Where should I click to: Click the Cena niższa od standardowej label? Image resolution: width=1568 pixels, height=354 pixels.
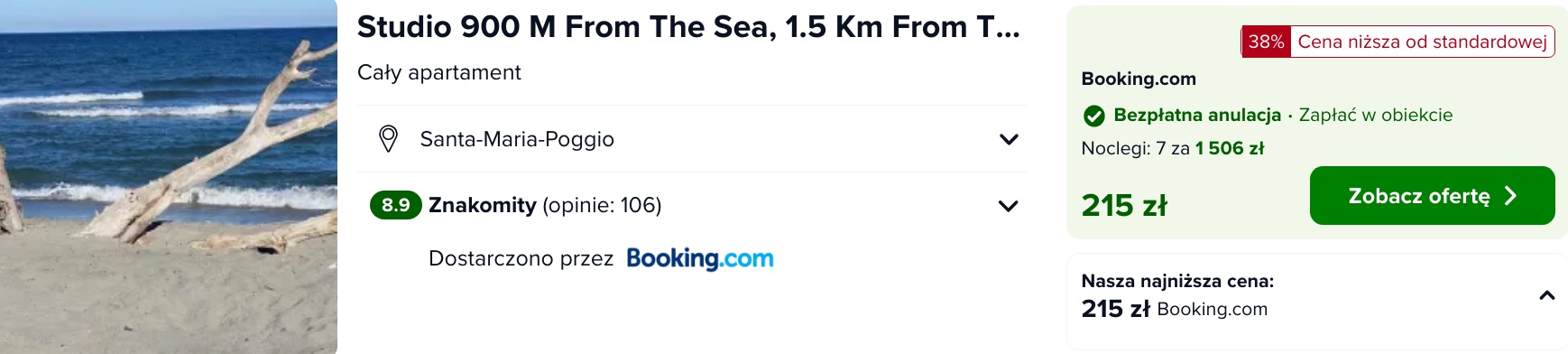[1422, 42]
